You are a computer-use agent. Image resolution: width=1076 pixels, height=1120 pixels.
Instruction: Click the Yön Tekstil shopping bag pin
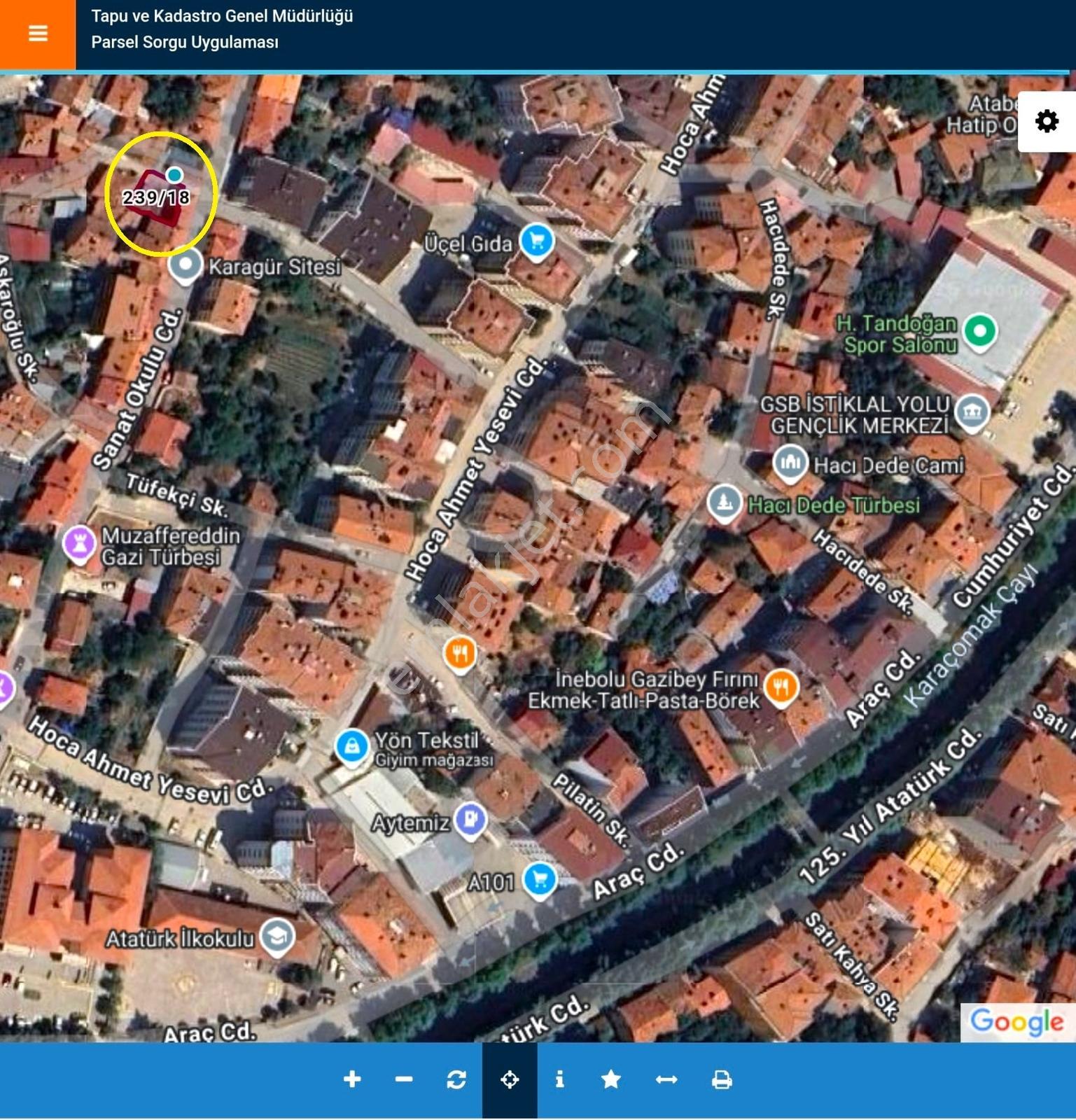pyautogui.click(x=352, y=748)
